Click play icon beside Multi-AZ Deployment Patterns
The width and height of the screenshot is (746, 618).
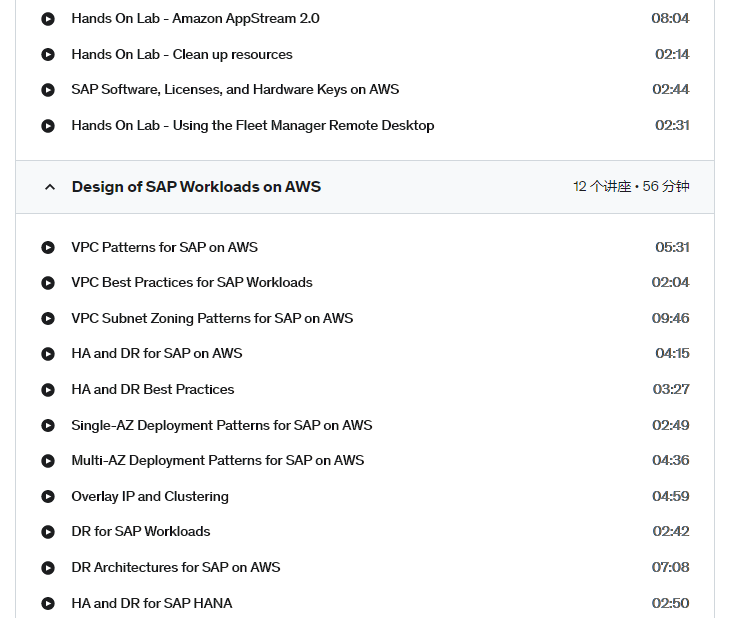click(x=48, y=461)
